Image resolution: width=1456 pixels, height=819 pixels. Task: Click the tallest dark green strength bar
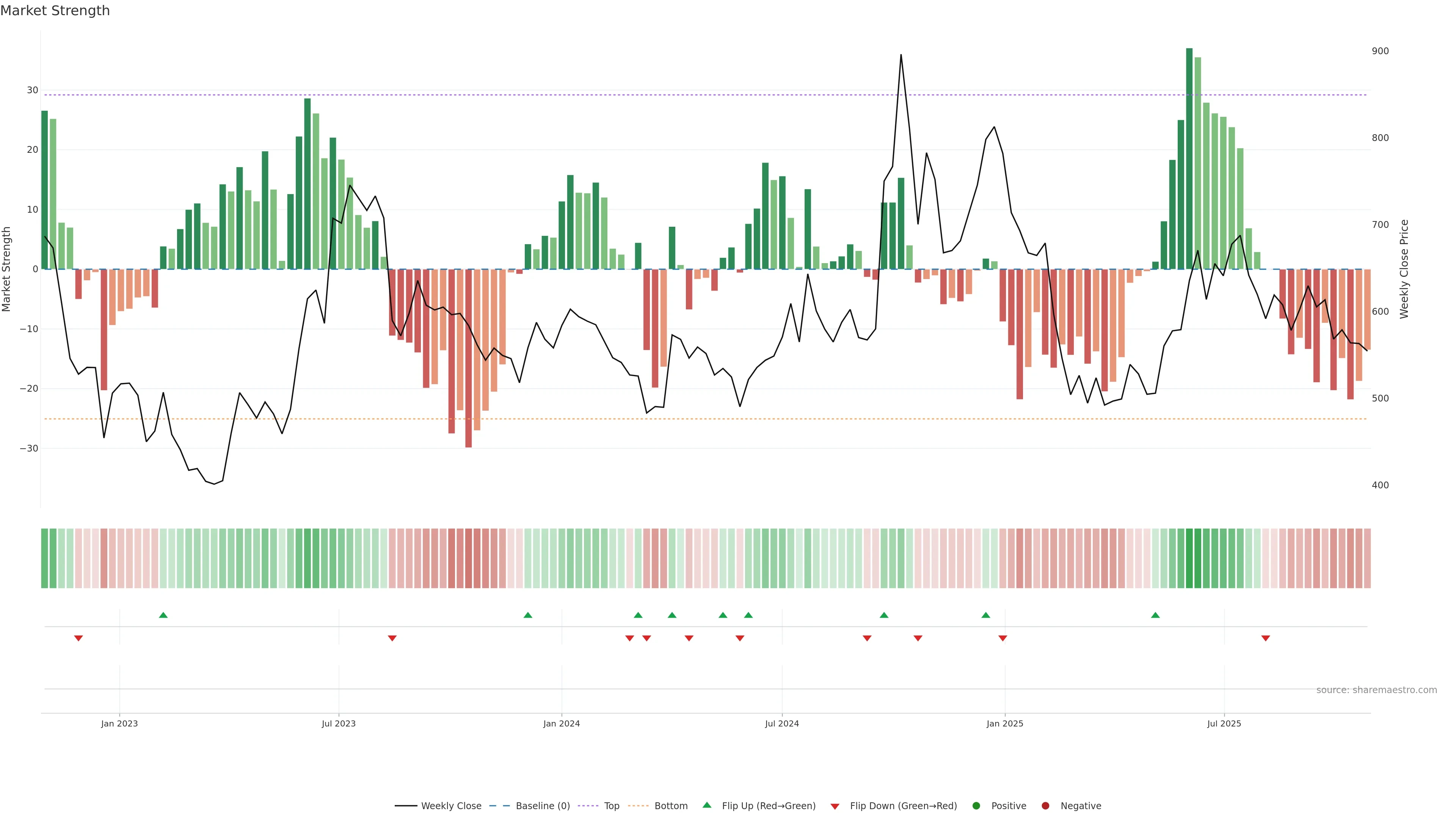tap(1189, 158)
